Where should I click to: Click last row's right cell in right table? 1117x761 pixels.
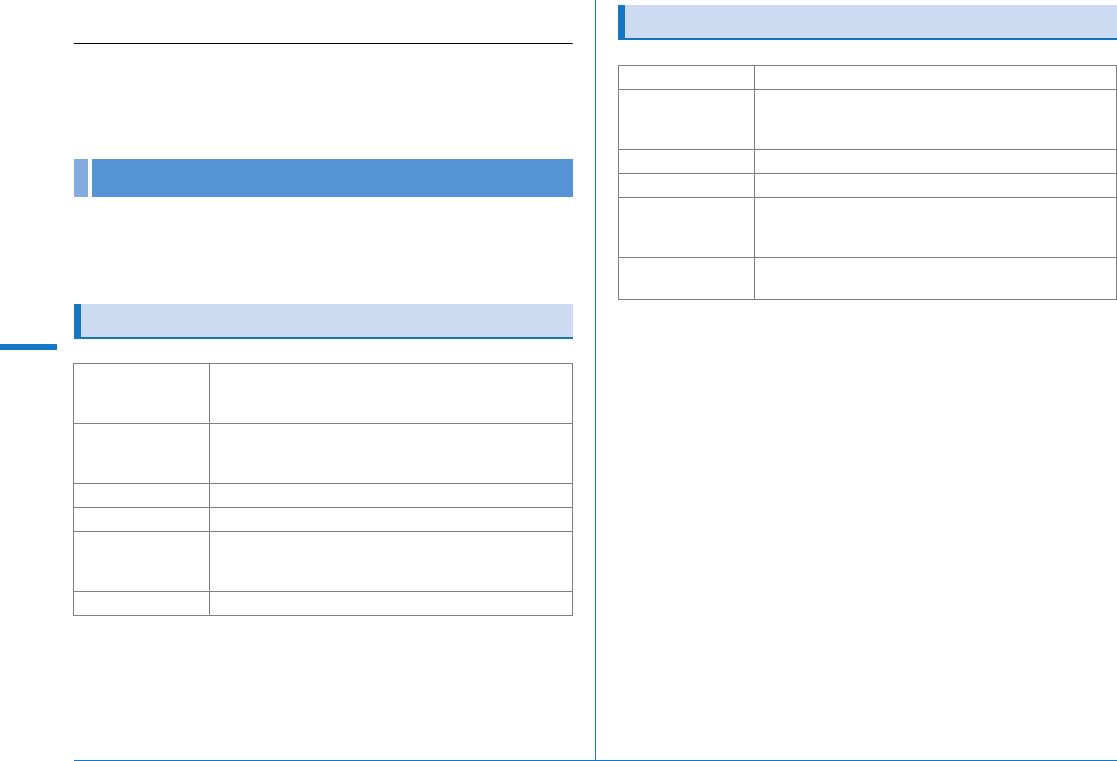click(x=934, y=278)
